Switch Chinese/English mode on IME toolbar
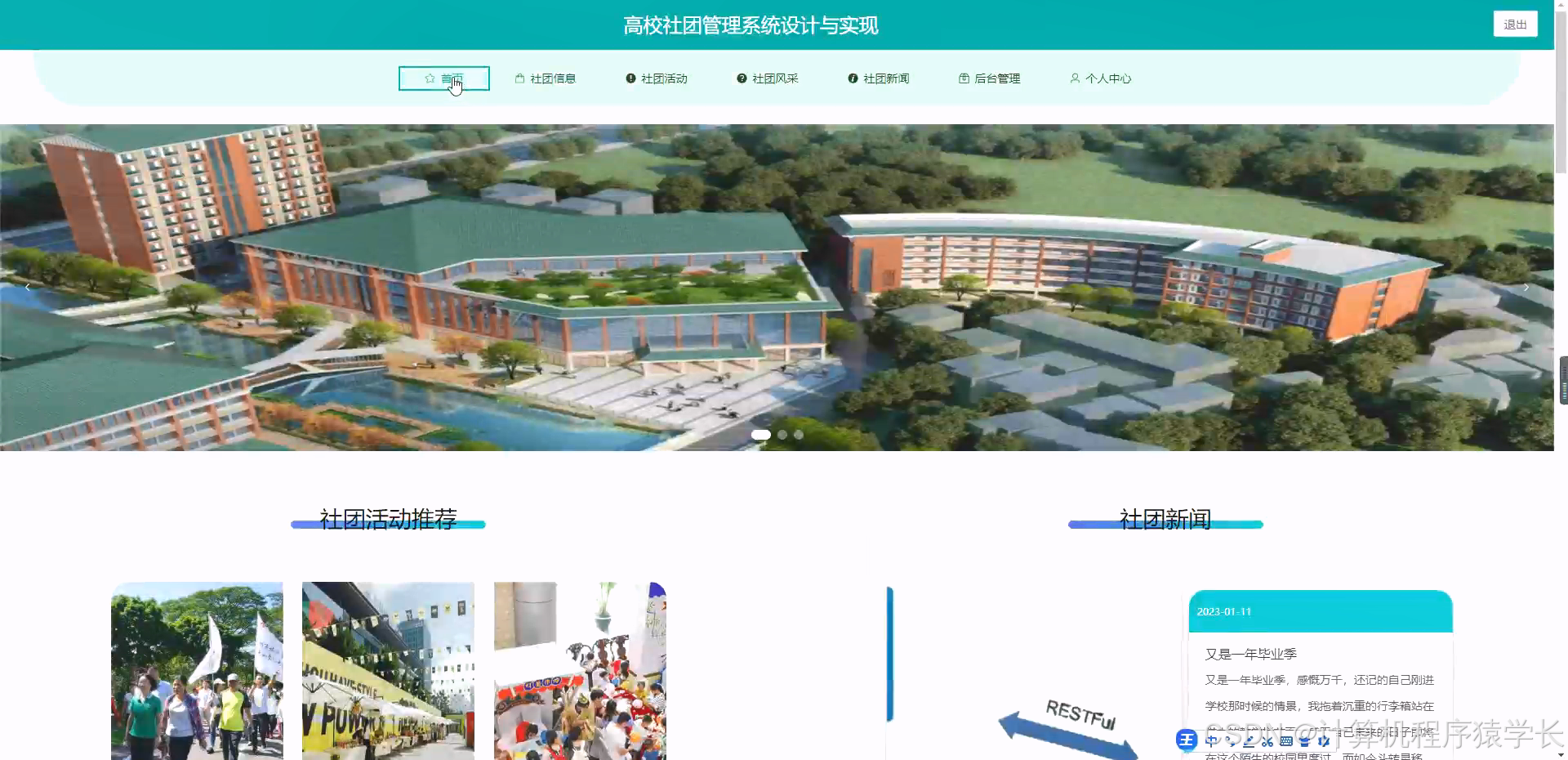This screenshot has height=760, width=1568. [1211, 740]
